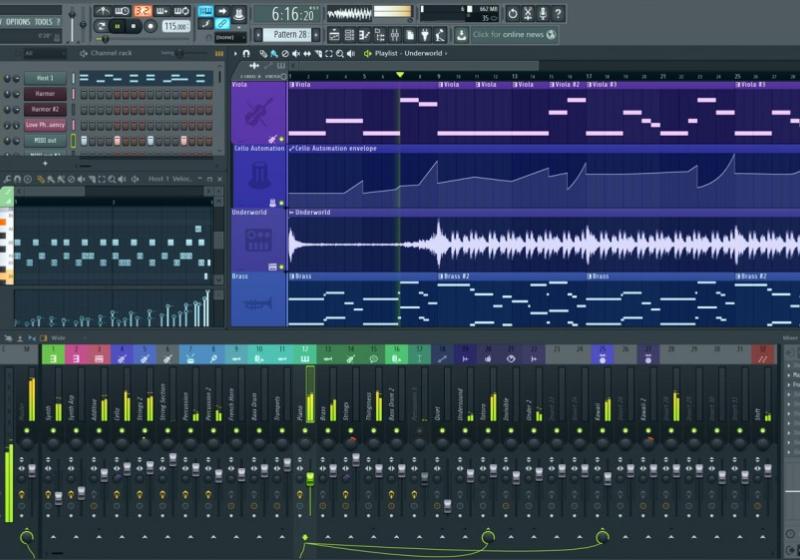The width and height of the screenshot is (800, 560).
Task: Toggle the Viola track mute indicator
Action: click(281, 139)
